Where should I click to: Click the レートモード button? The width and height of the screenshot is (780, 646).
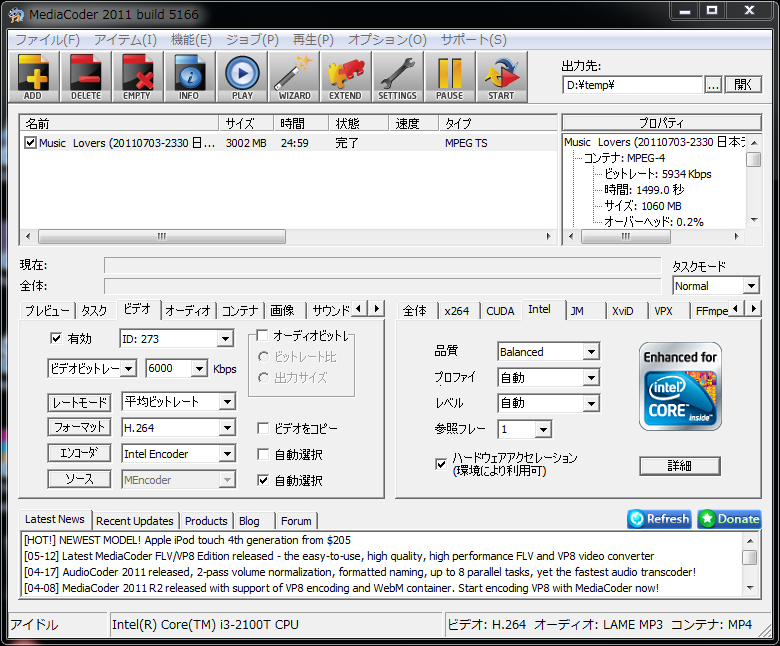tap(80, 402)
